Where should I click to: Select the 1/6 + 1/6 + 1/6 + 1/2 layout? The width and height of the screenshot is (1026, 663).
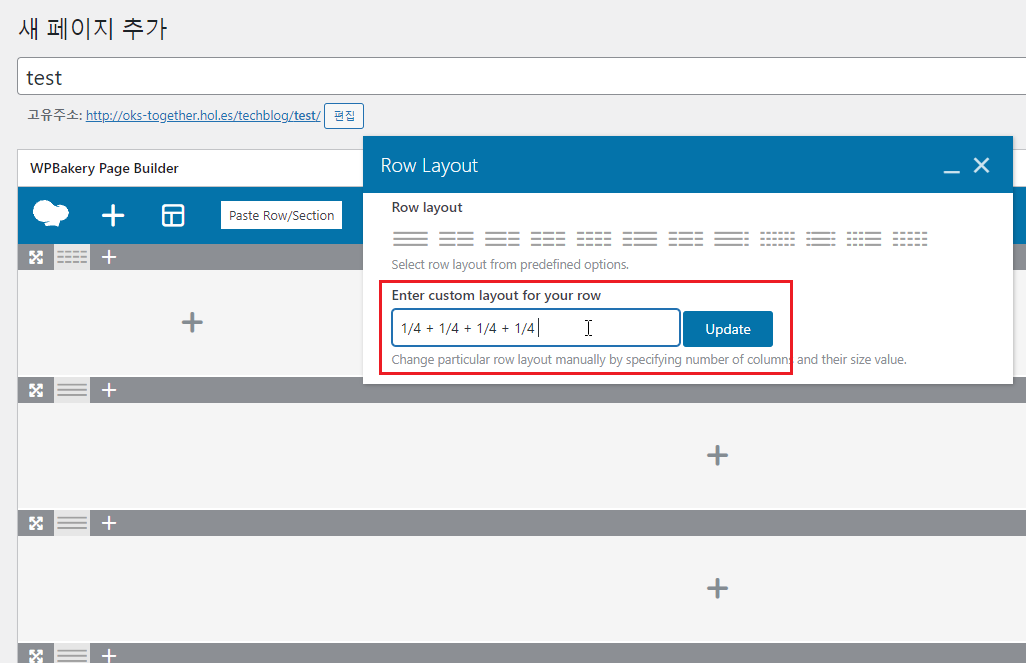pos(864,239)
